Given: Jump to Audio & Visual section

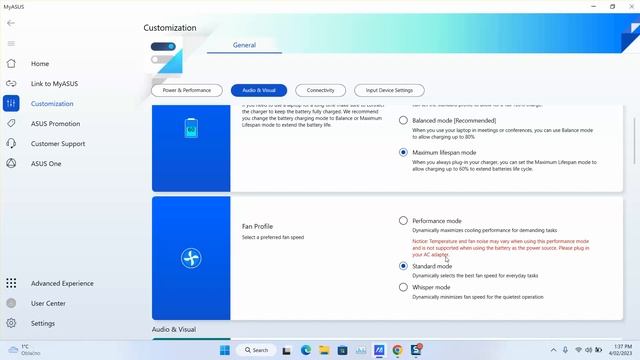Looking at the screenshot, I should [x=259, y=90].
